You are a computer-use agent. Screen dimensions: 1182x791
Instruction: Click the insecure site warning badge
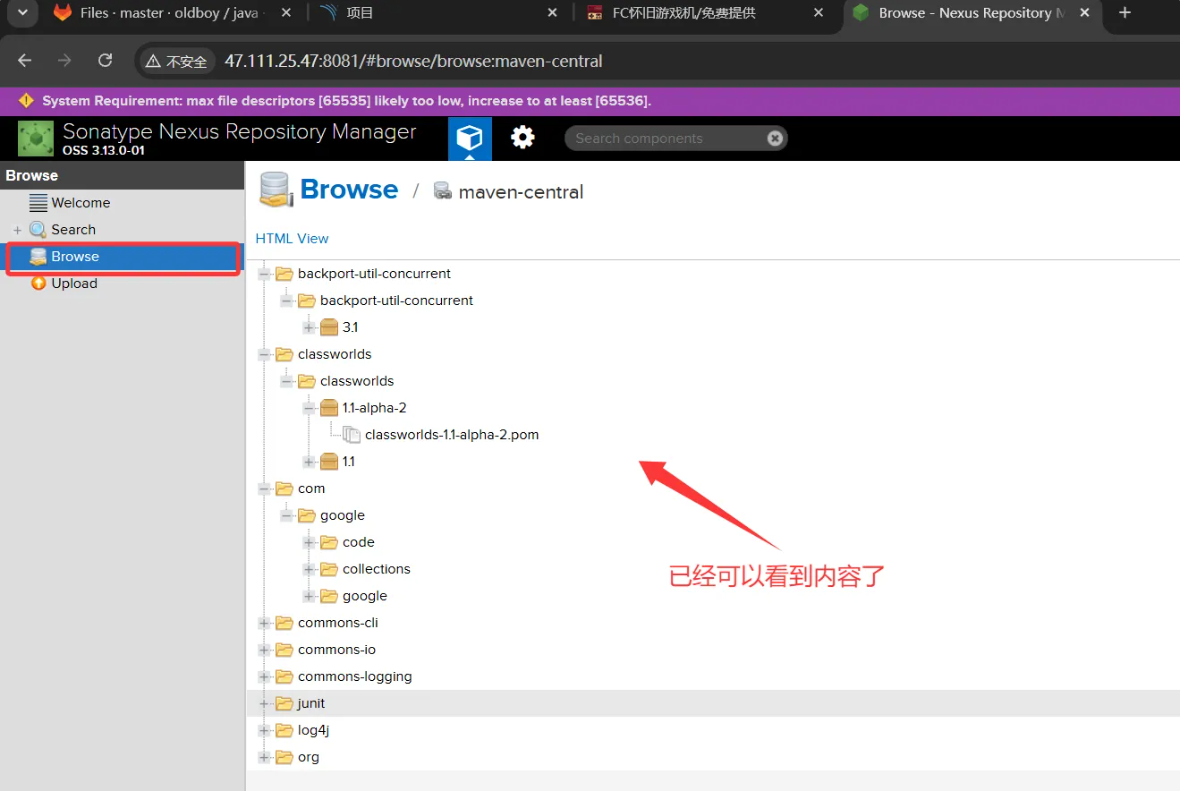(x=176, y=61)
